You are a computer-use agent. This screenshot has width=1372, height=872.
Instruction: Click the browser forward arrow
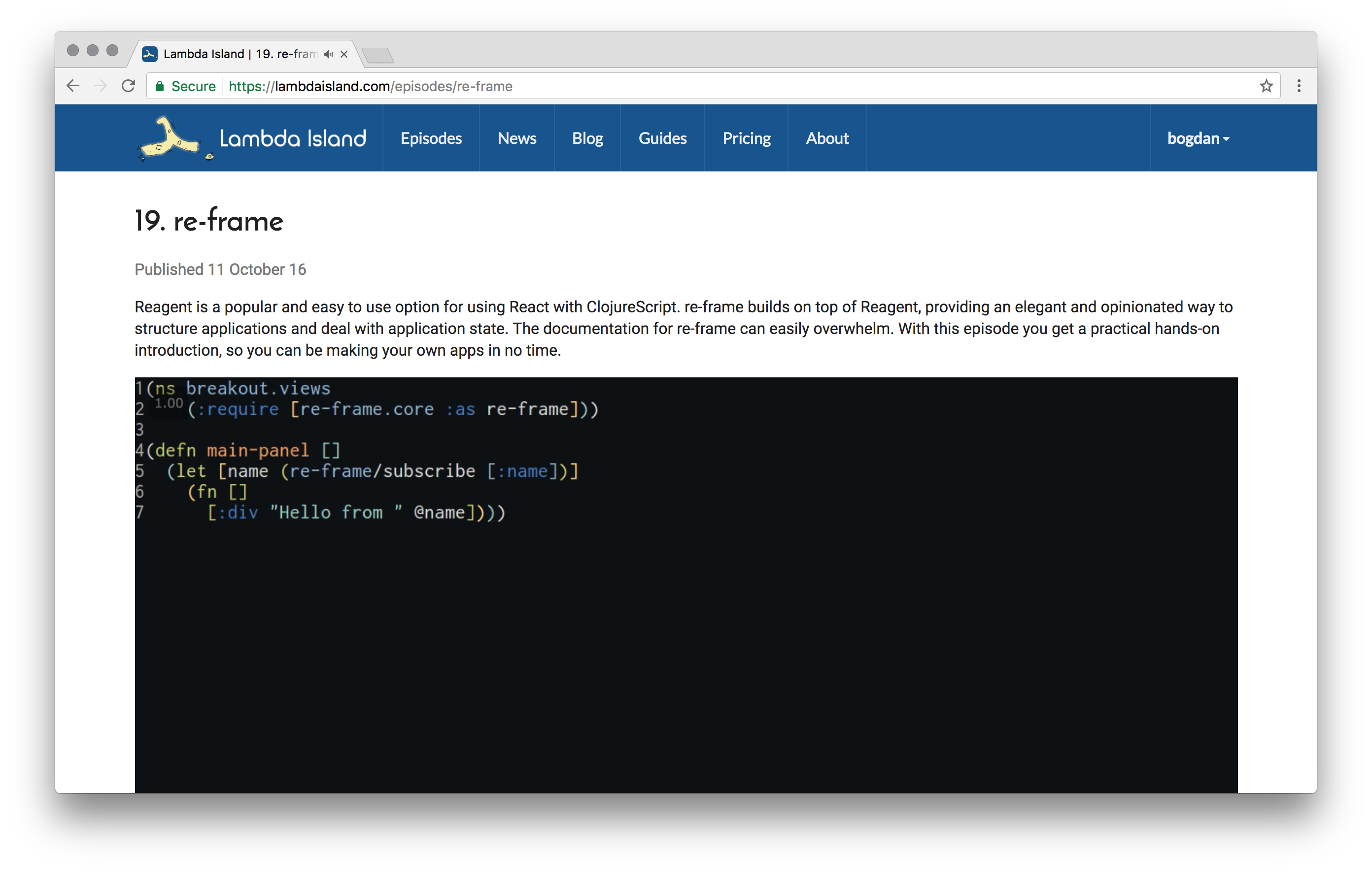pos(100,86)
